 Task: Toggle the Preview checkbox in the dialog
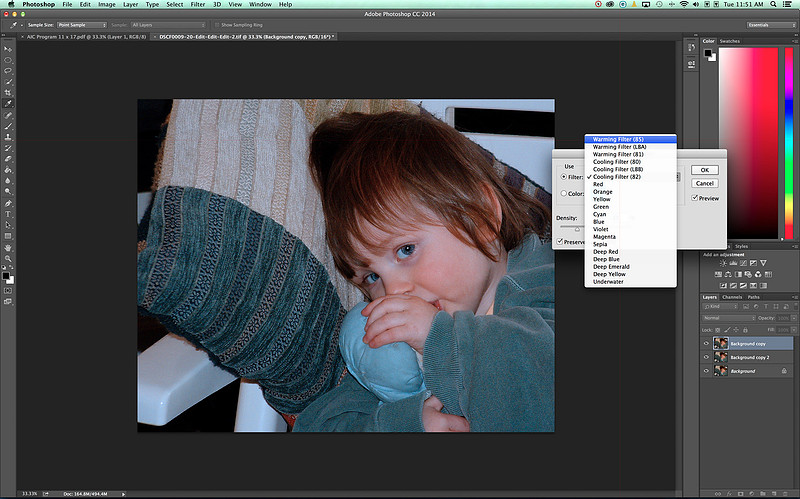click(696, 198)
